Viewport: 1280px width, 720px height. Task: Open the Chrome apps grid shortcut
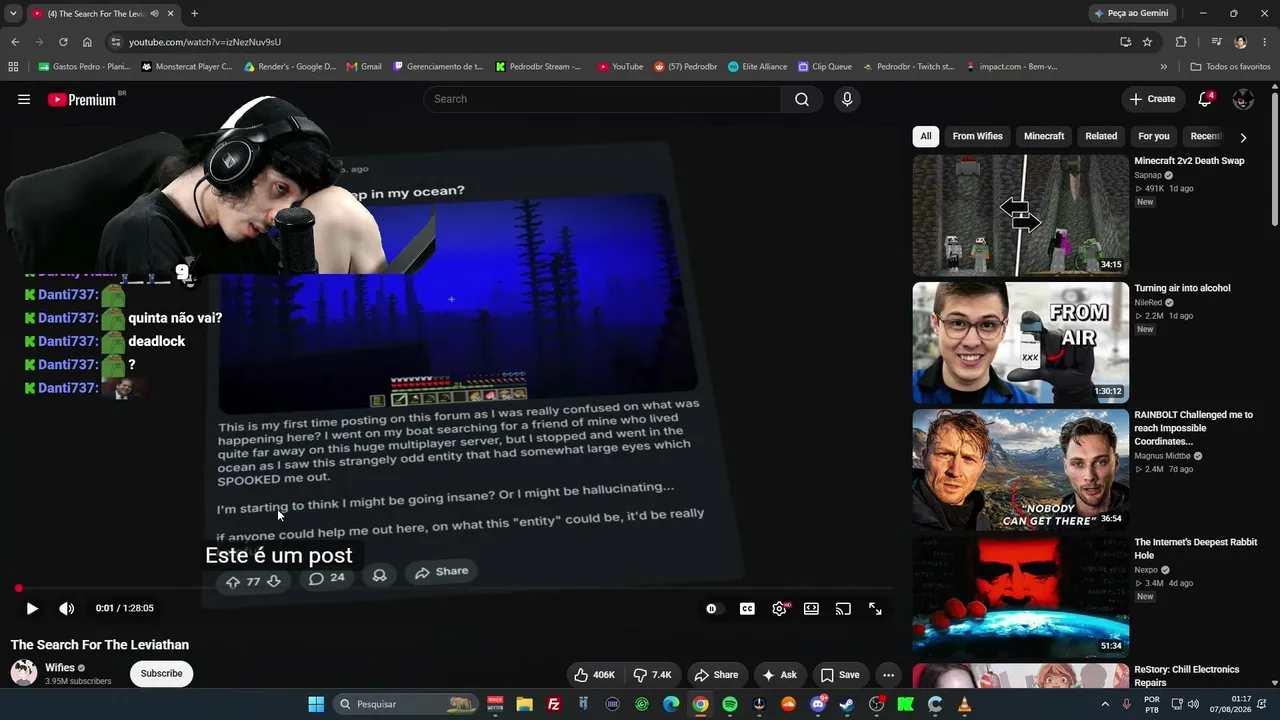[x=13, y=67]
